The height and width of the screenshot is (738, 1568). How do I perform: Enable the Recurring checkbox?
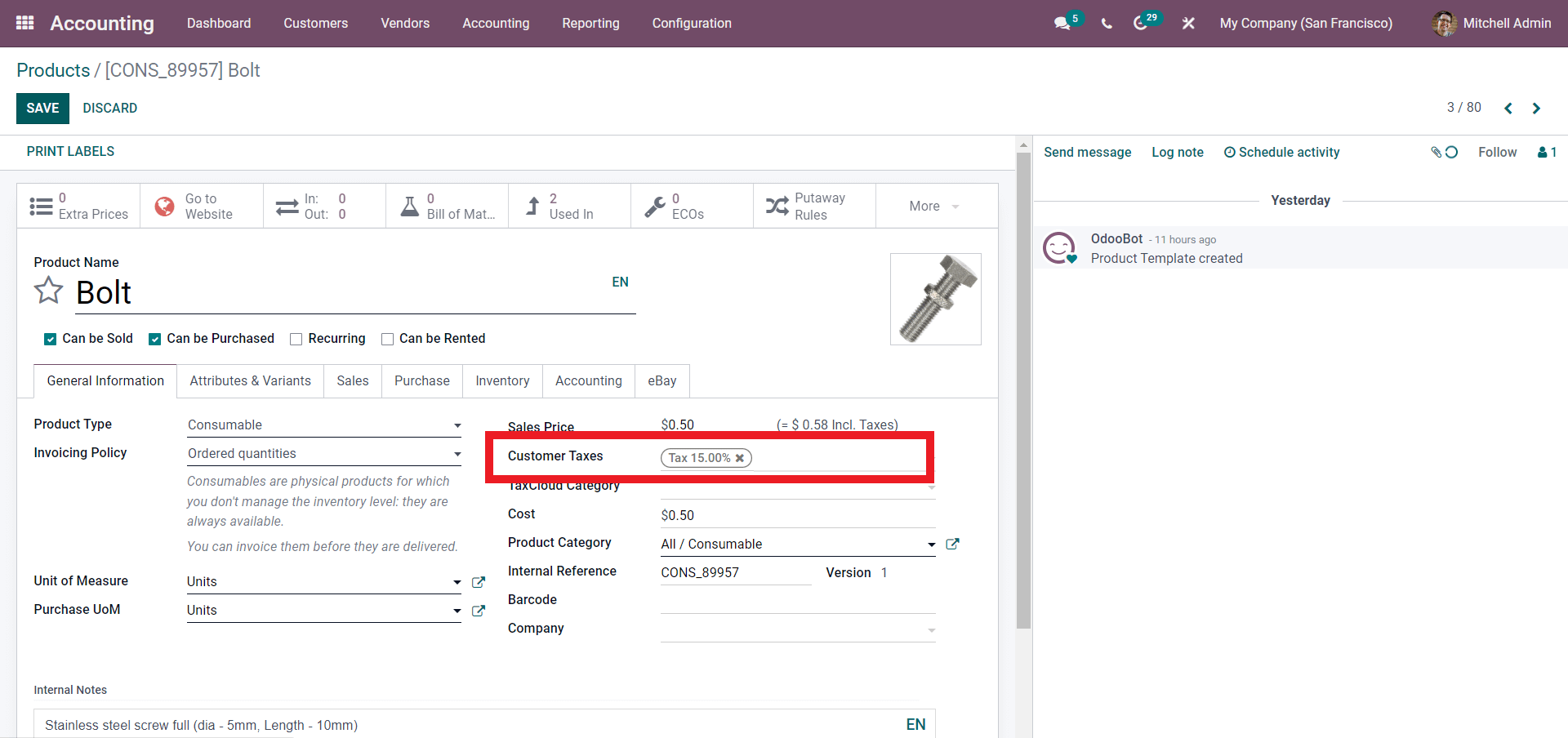coord(296,339)
